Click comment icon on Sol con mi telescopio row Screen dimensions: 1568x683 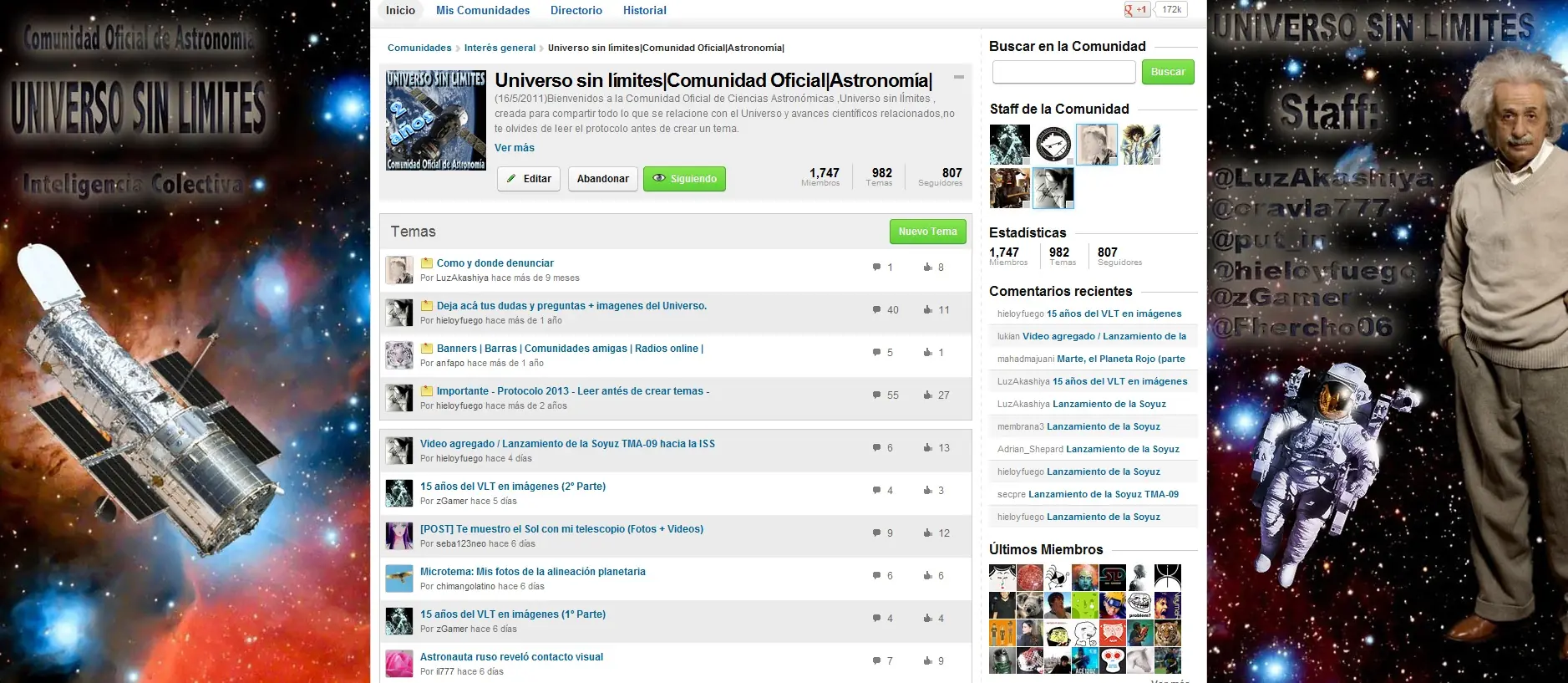point(876,533)
